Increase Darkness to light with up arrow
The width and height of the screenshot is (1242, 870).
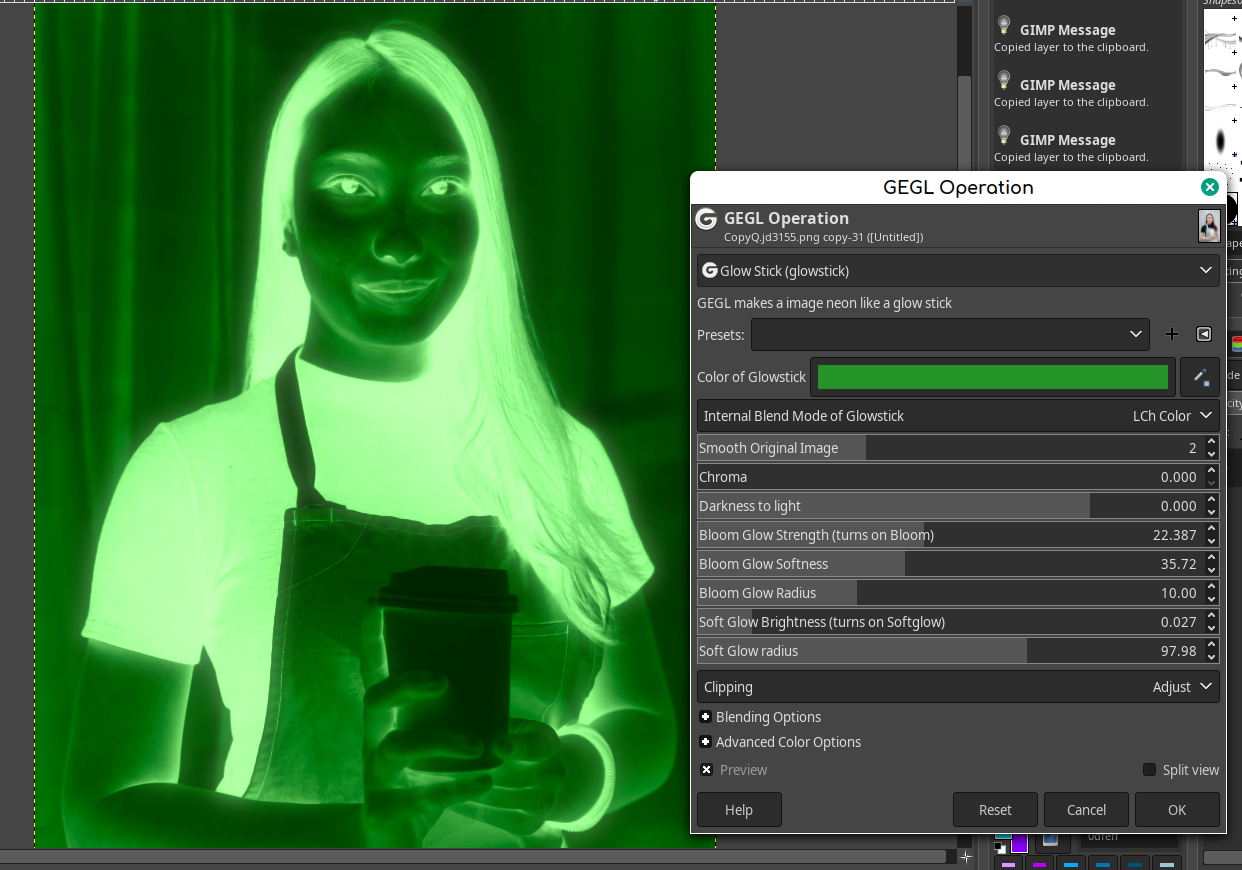[x=1211, y=500]
